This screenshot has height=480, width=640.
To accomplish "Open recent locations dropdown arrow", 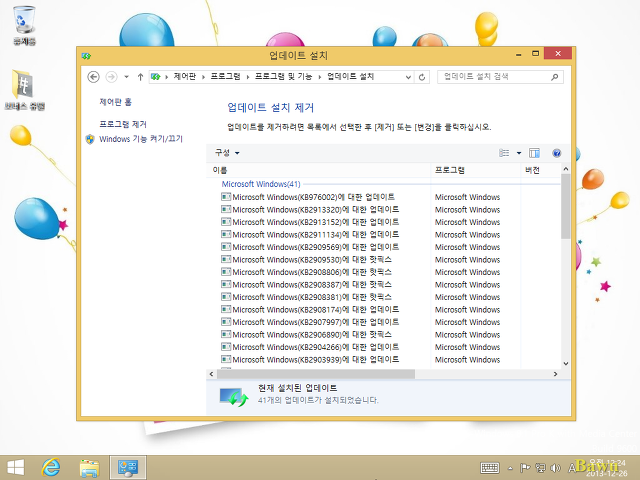I will 127,77.
